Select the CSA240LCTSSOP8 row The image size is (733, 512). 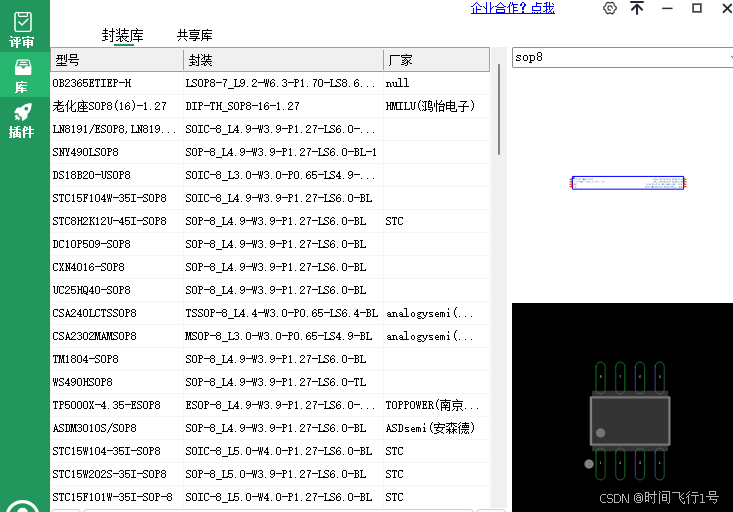(270, 313)
